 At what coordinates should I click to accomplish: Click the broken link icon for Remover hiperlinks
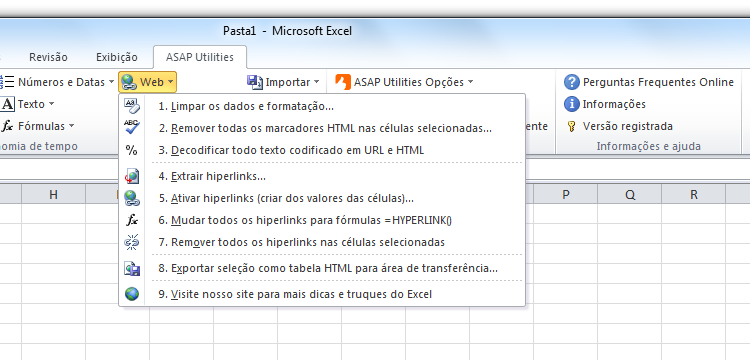click(x=132, y=242)
